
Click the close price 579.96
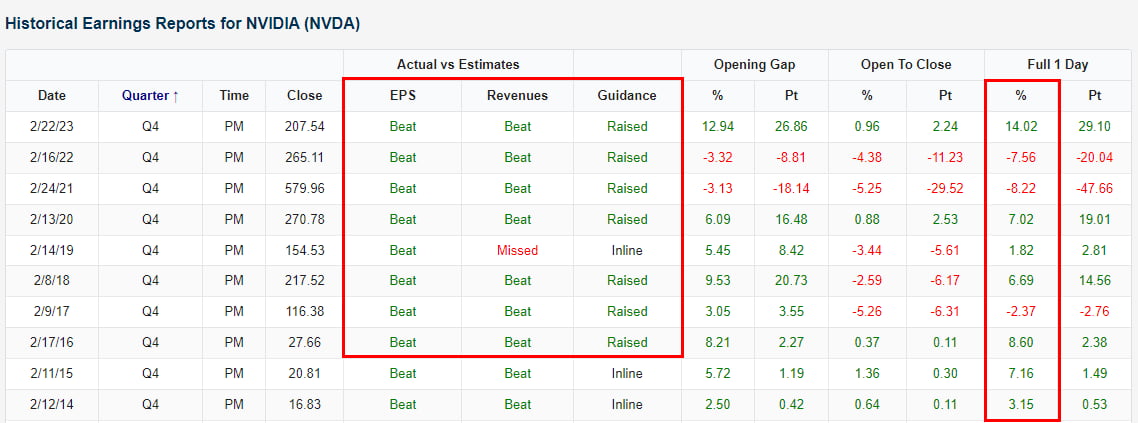304,188
